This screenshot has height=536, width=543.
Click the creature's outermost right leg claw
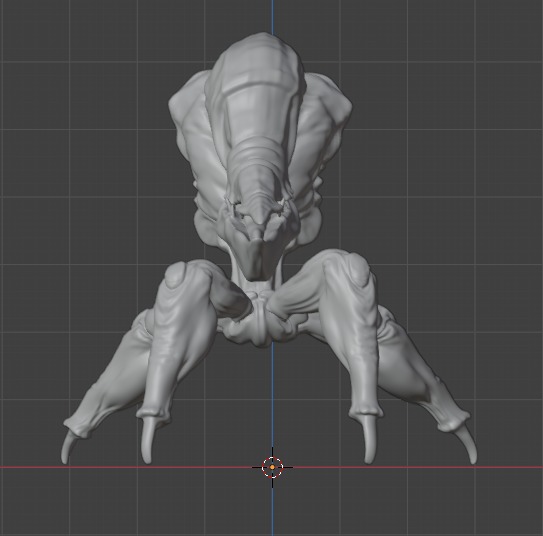pos(469,444)
